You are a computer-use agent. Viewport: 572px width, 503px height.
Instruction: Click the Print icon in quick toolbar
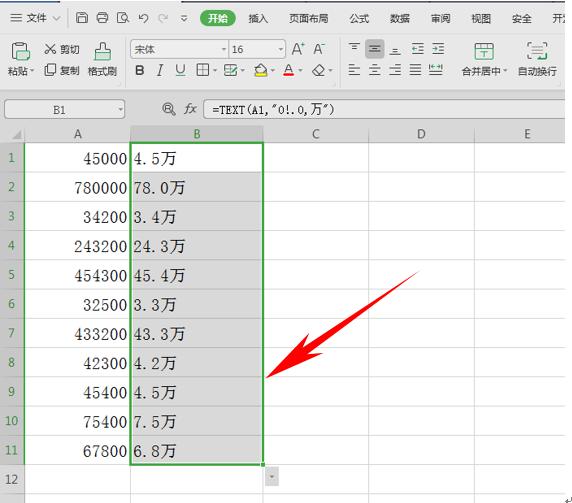coord(102,18)
